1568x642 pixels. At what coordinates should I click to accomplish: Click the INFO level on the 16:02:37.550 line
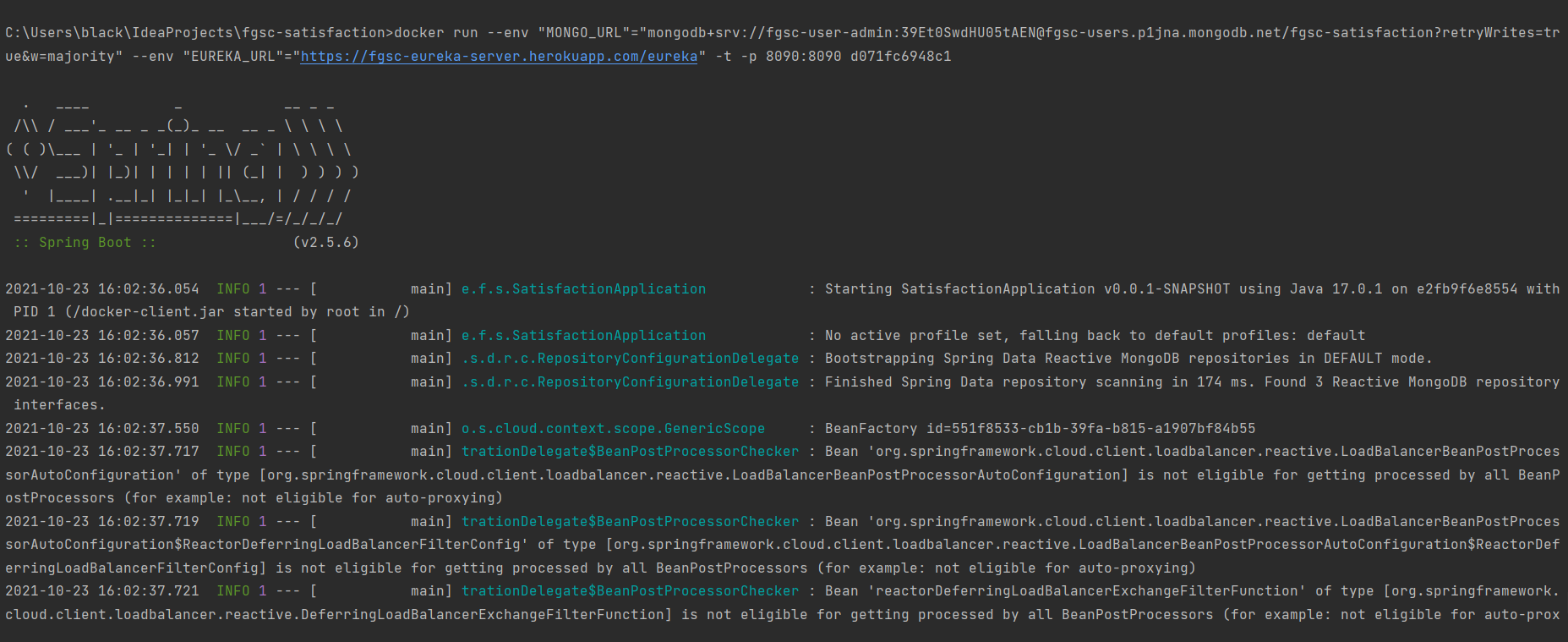tap(233, 429)
